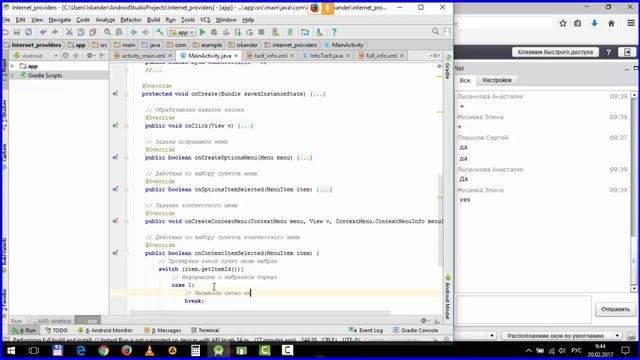Open project view settings gear icon
Viewport: 640px width, 360px height.
point(89,56)
